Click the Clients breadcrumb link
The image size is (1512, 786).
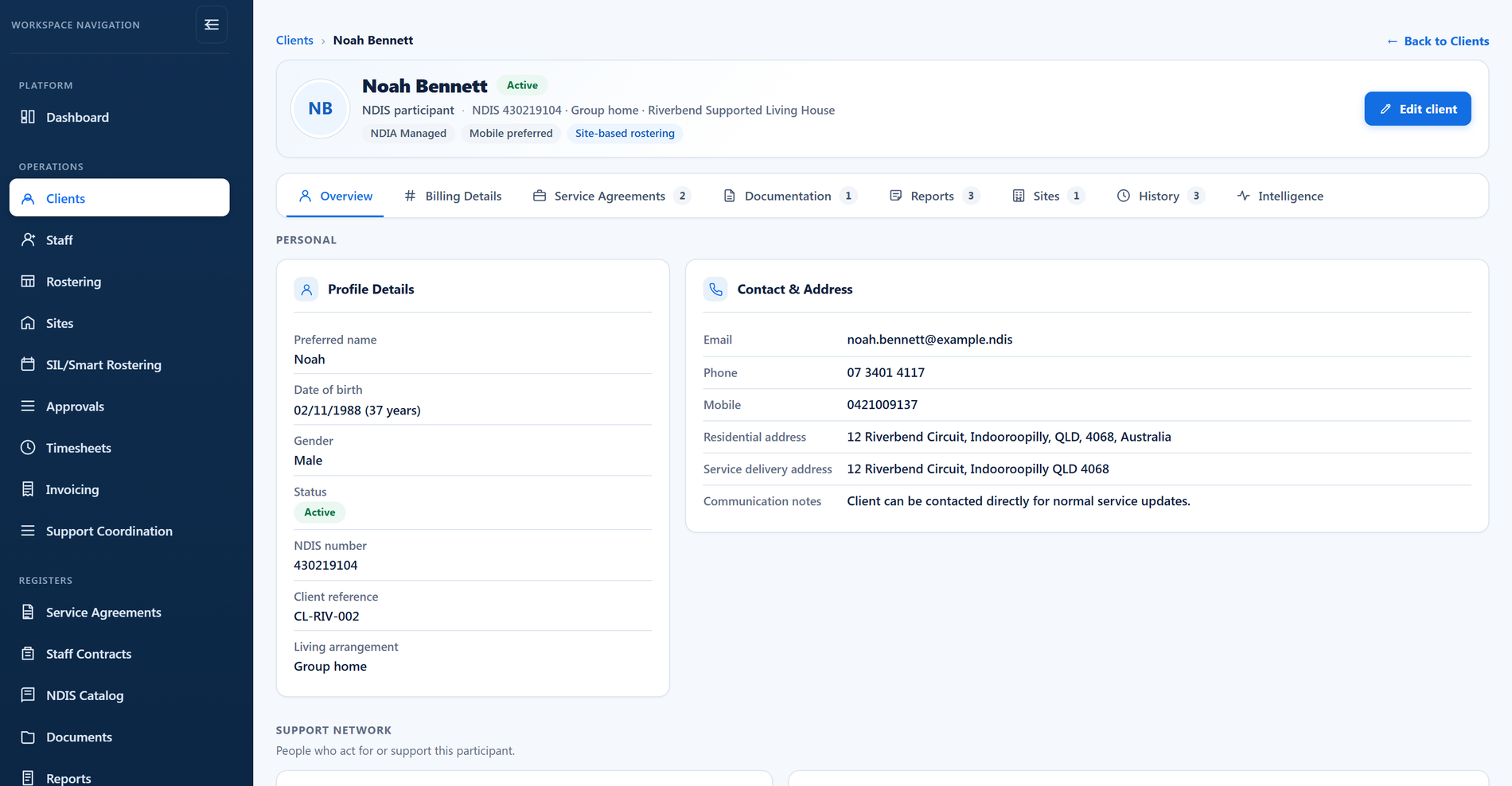coord(294,40)
